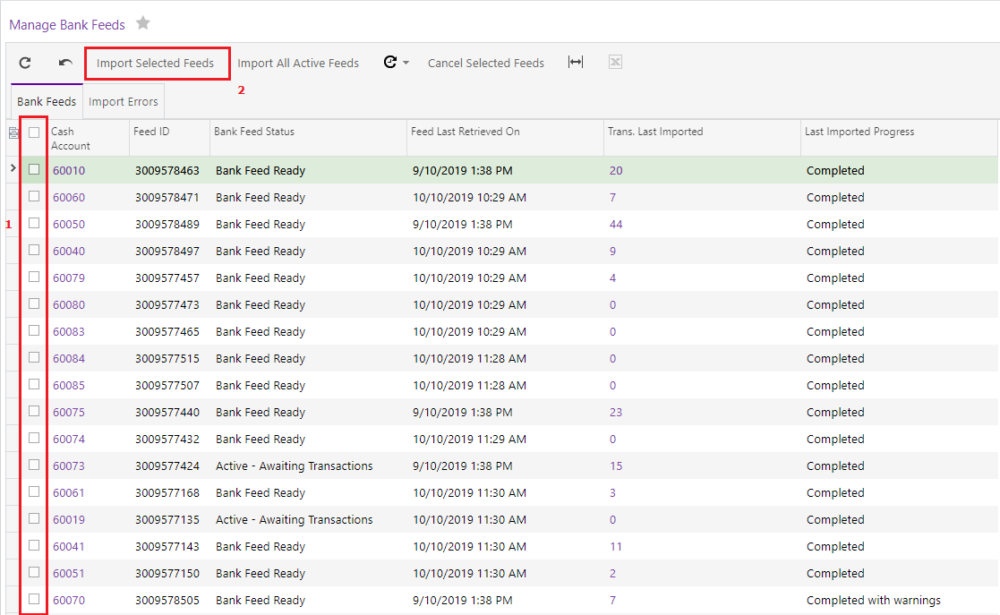Click the Refresh icon in the toolbar
The width and height of the screenshot is (1000, 615).
click(x=24, y=62)
